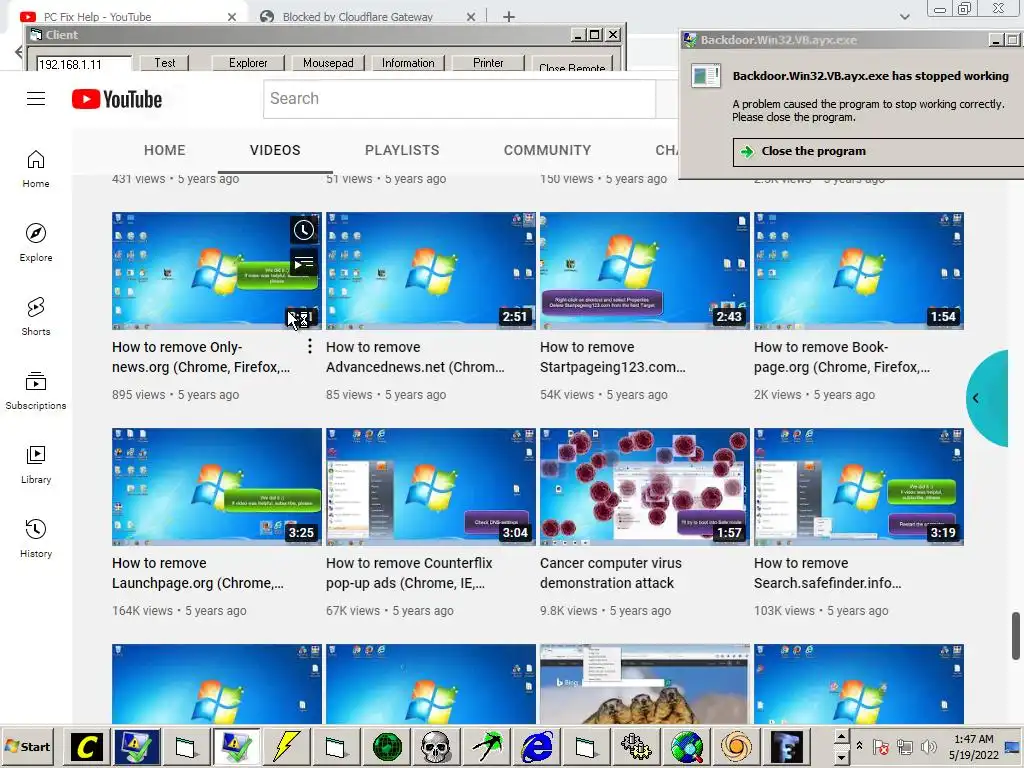
Task: Open Explore in the YouTube sidebar
Action: pos(36,242)
